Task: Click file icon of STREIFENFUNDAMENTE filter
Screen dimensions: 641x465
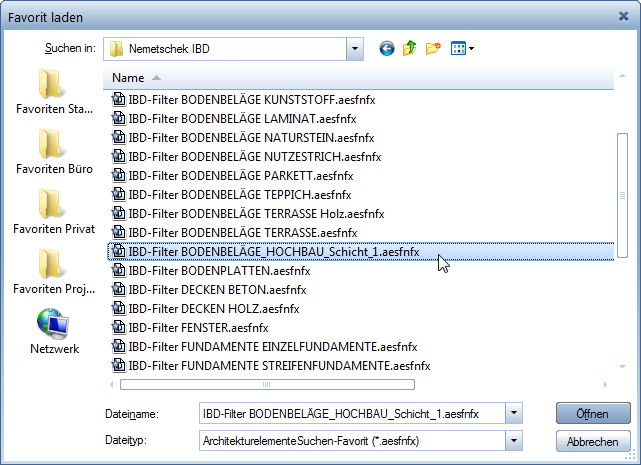Action: coord(119,366)
